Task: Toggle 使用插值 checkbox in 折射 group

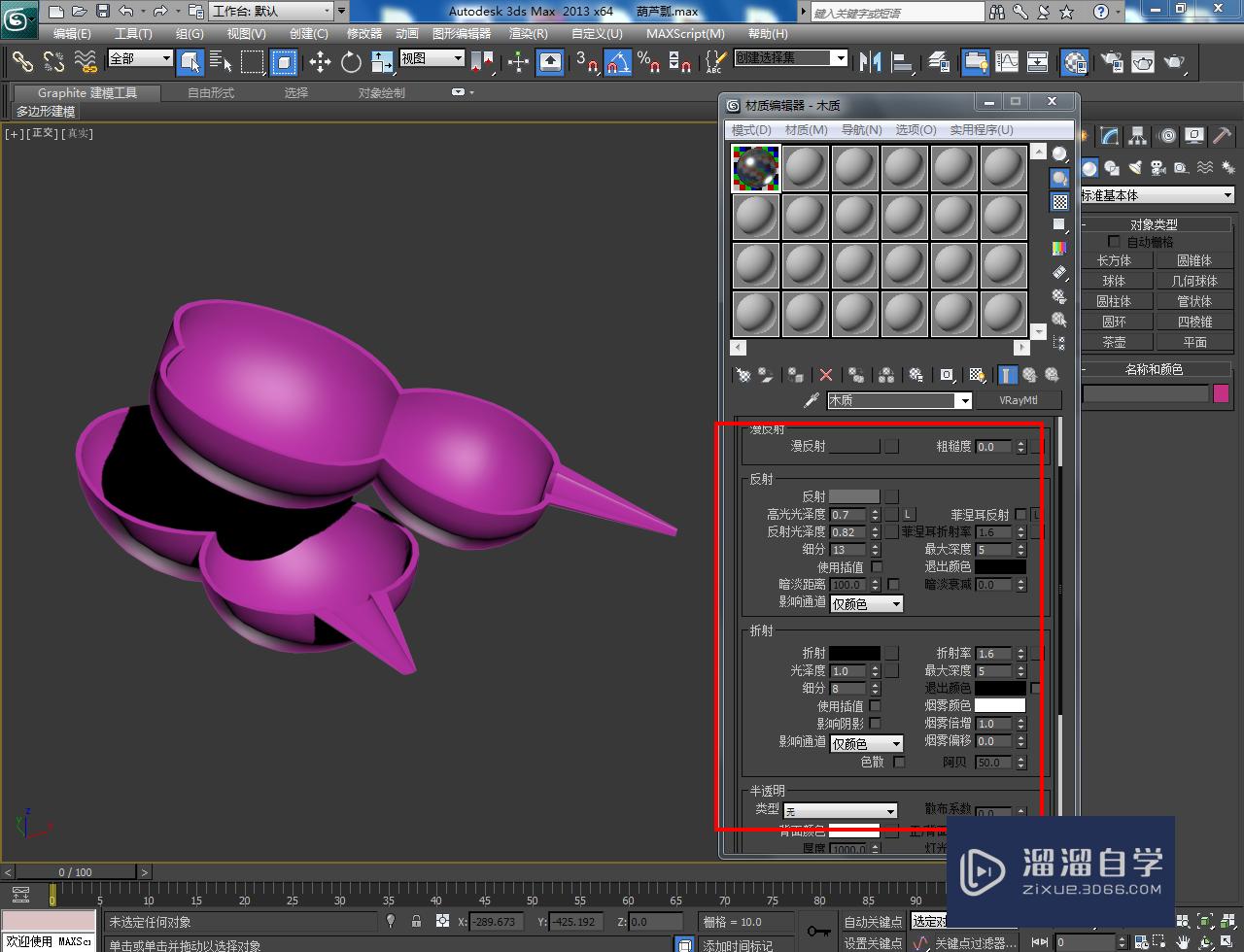Action: coord(876,706)
